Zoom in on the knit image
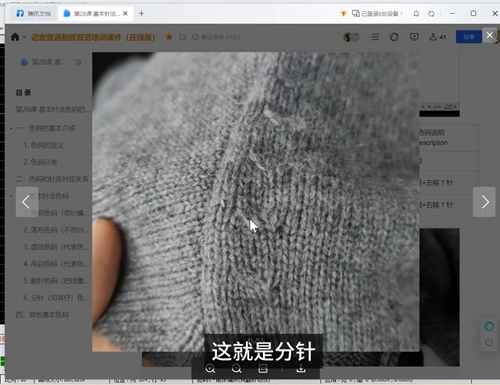500x385 pixels. [x=210, y=369]
